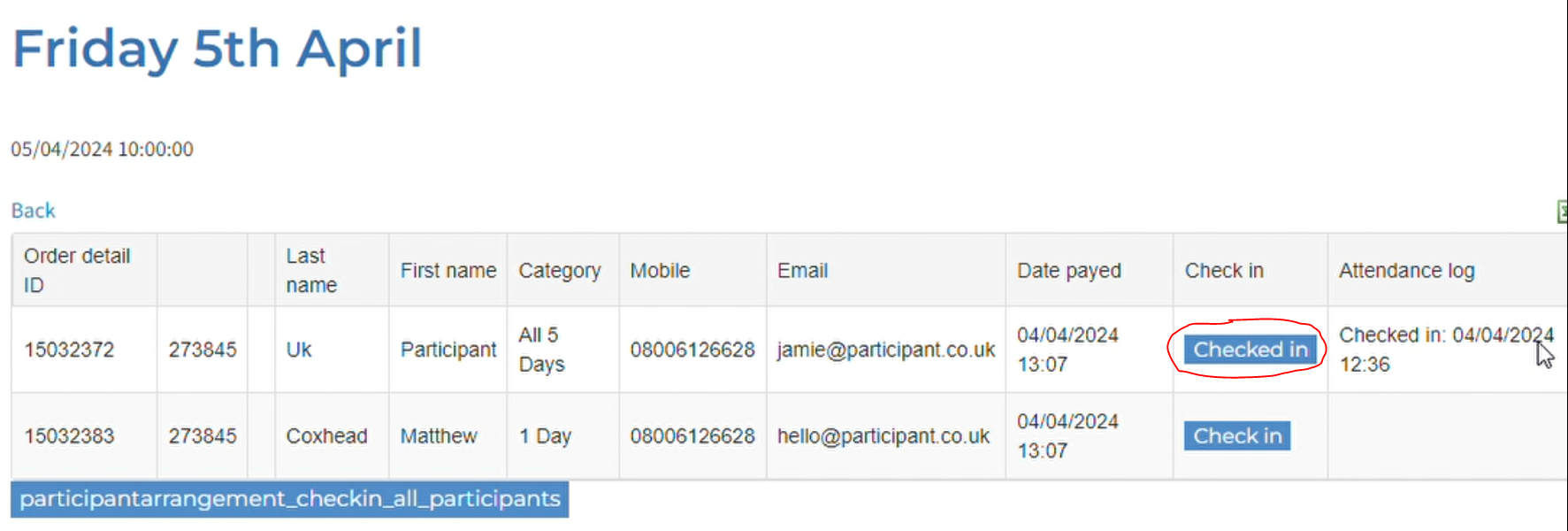Click the Category column header
1568x531 pixels.
[559, 271]
